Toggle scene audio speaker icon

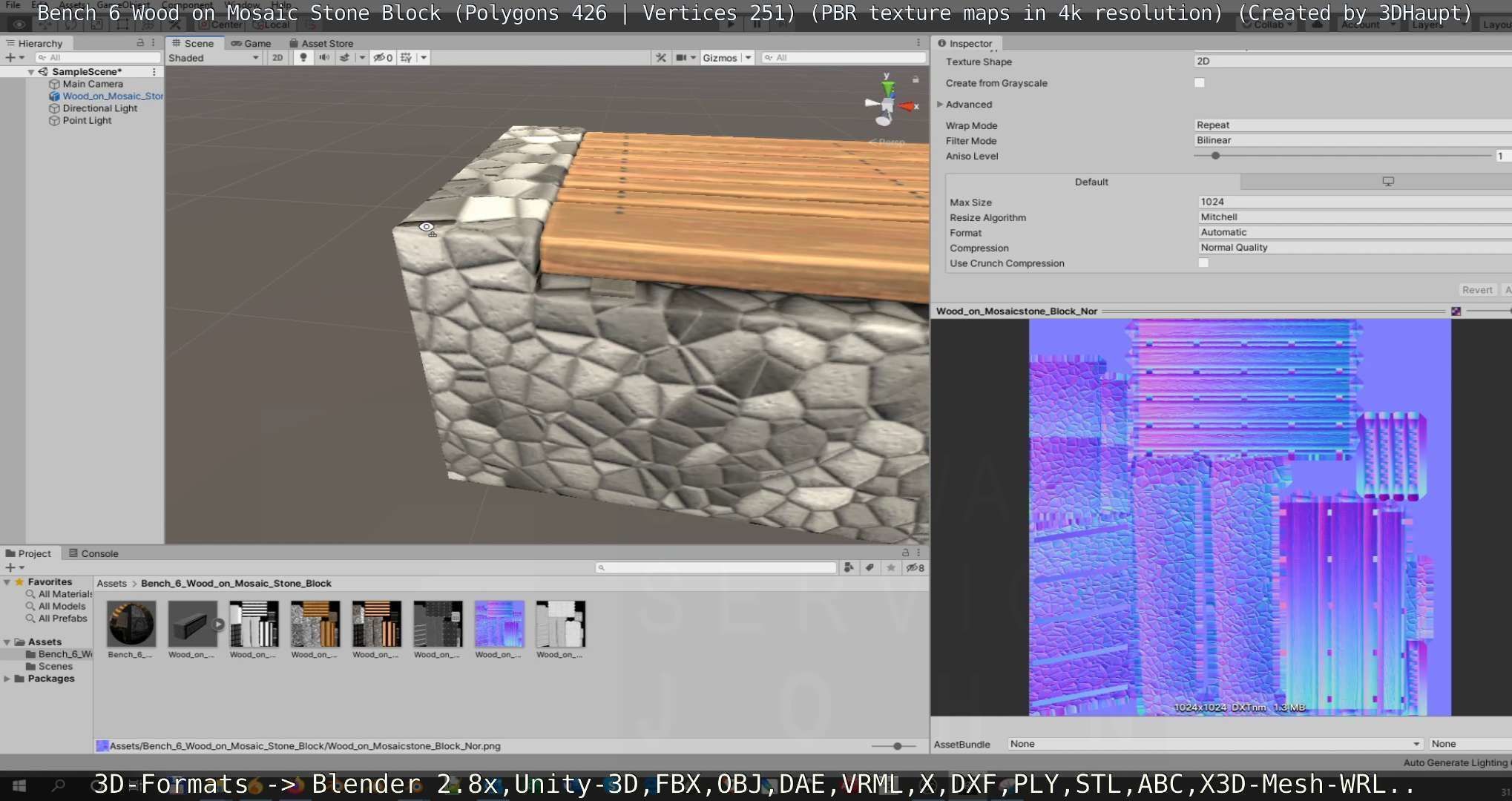click(324, 58)
